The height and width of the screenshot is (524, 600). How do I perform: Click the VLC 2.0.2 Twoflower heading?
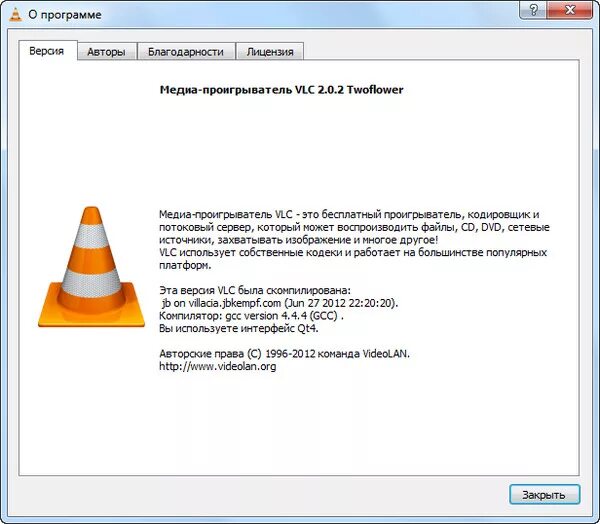click(281, 90)
